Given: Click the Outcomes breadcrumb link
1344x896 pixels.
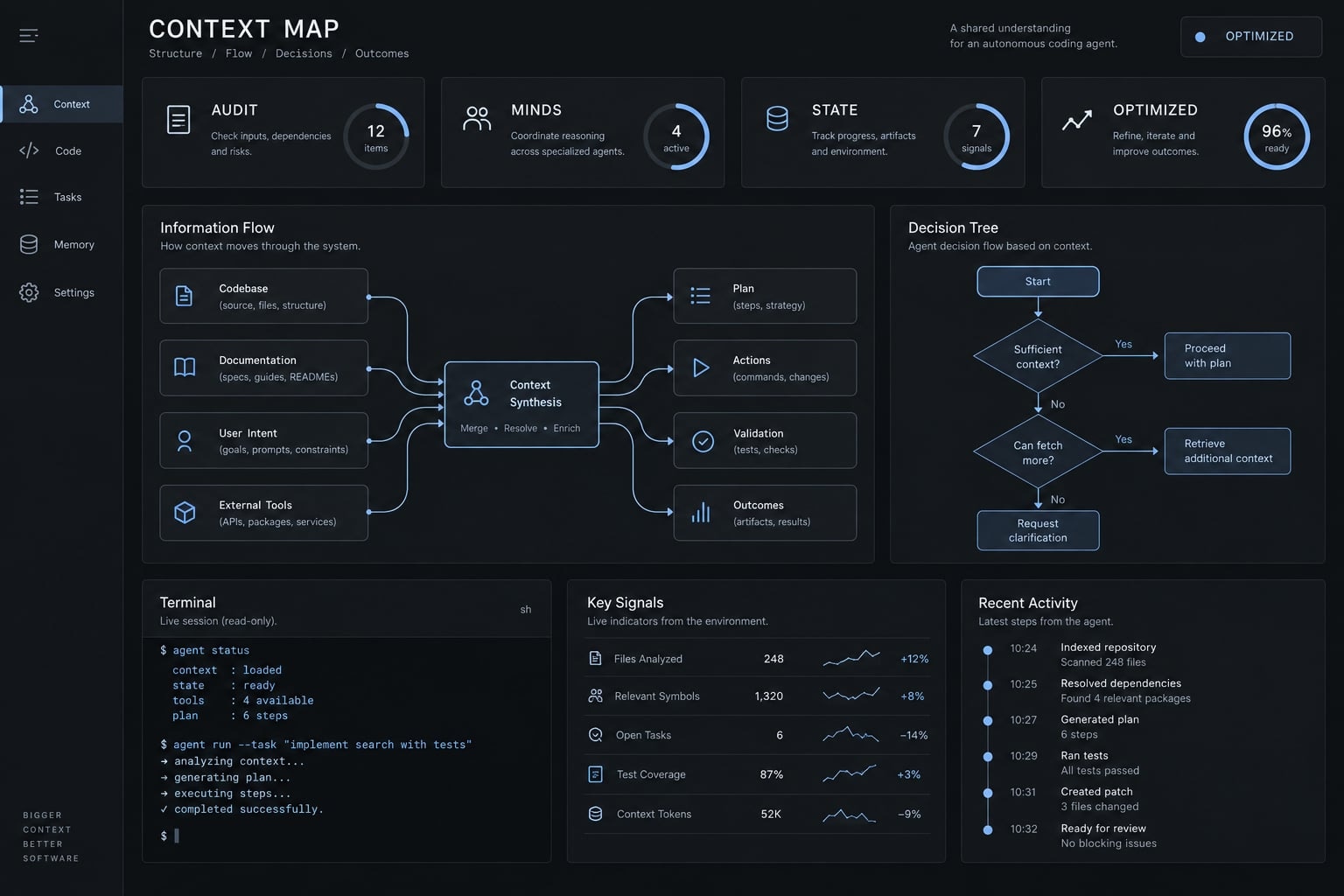Looking at the screenshot, I should pyautogui.click(x=381, y=53).
